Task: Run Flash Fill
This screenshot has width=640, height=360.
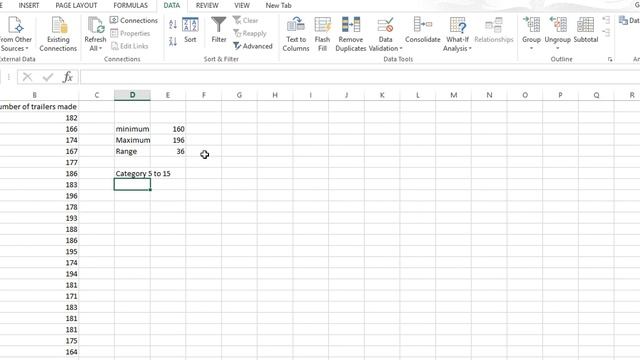Action: pyautogui.click(x=322, y=34)
